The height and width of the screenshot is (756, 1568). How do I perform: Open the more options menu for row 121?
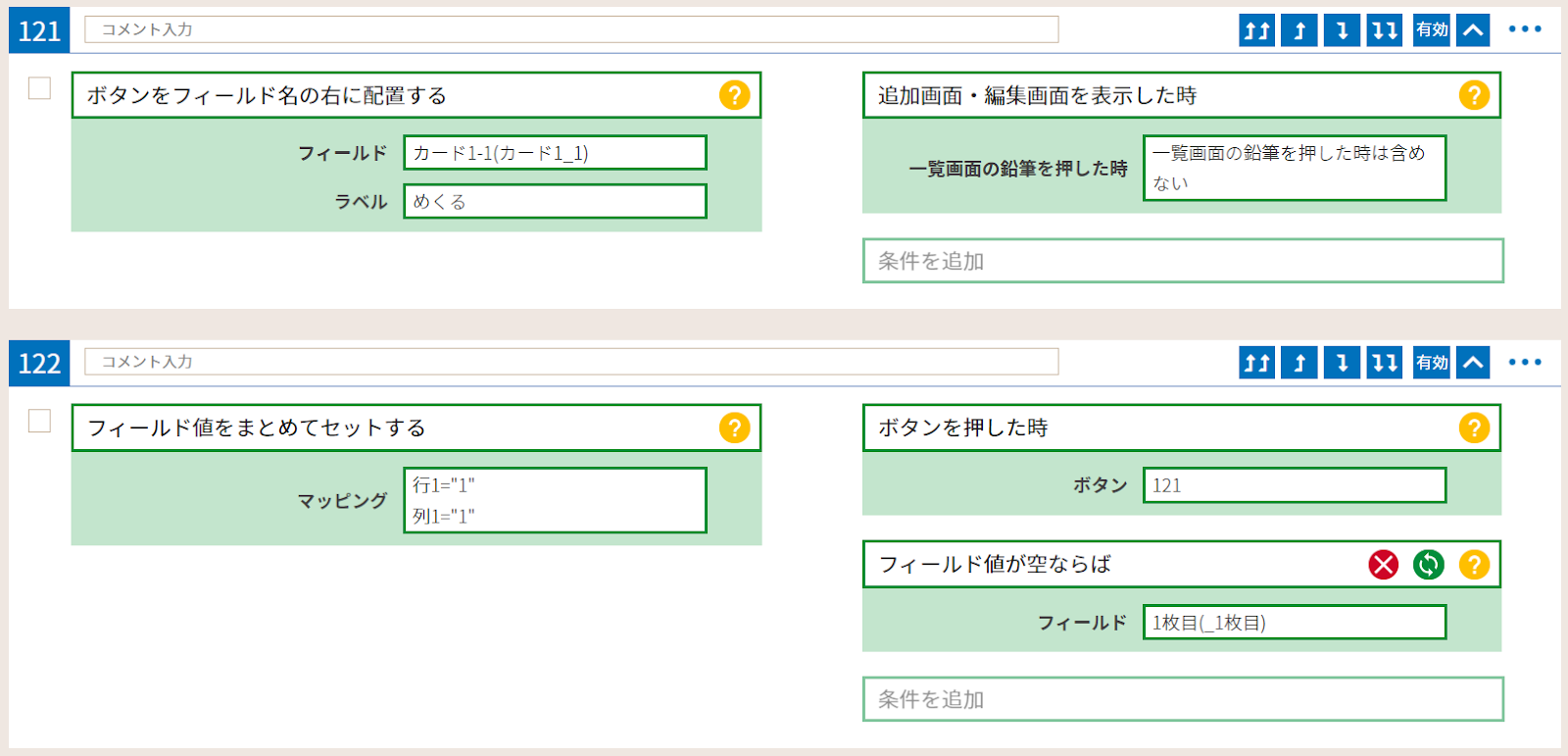pos(1525,29)
